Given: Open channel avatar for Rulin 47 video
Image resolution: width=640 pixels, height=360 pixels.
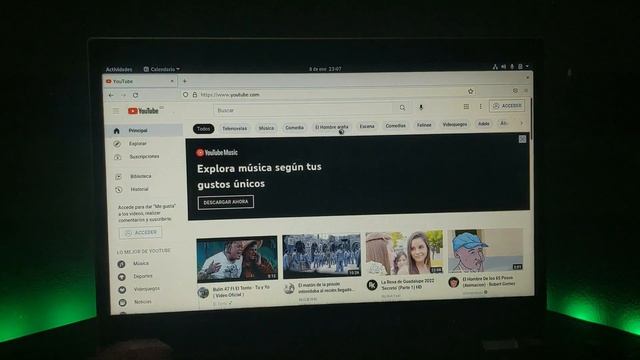Looking at the screenshot, I should (203, 292).
